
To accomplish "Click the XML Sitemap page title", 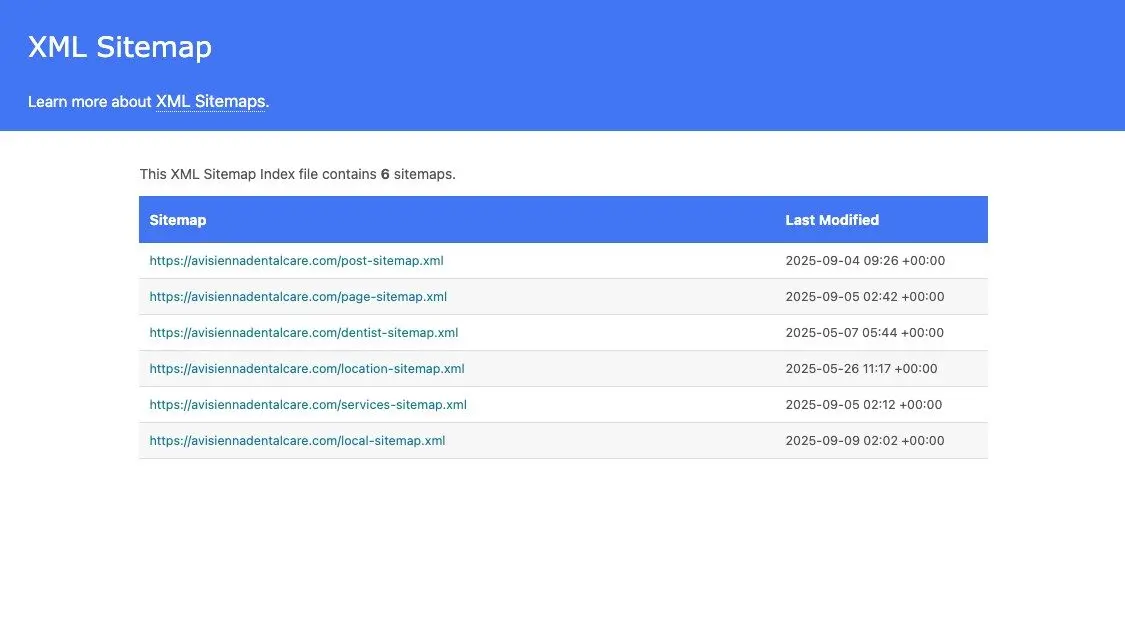I will 120,47.
